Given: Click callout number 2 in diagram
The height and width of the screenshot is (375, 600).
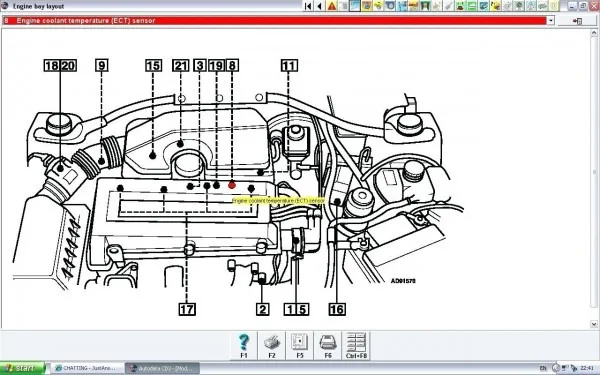Looking at the screenshot, I should click(x=262, y=309).
